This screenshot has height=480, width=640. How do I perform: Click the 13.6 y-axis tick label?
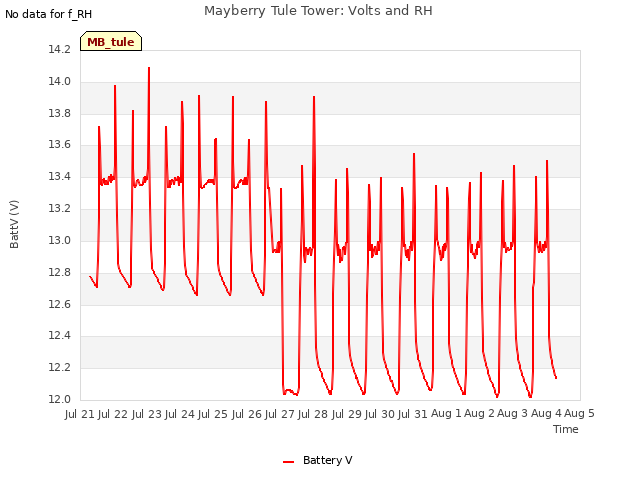pos(59,144)
